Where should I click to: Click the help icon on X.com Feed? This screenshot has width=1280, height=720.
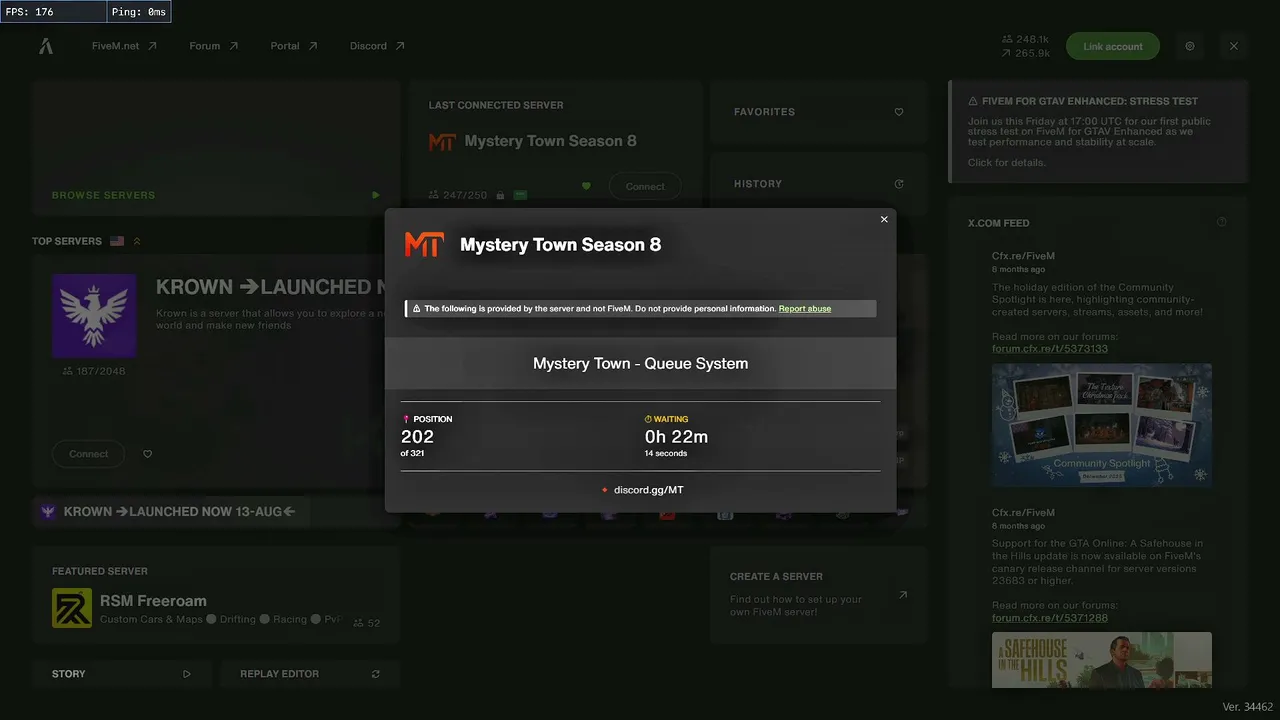1222,222
